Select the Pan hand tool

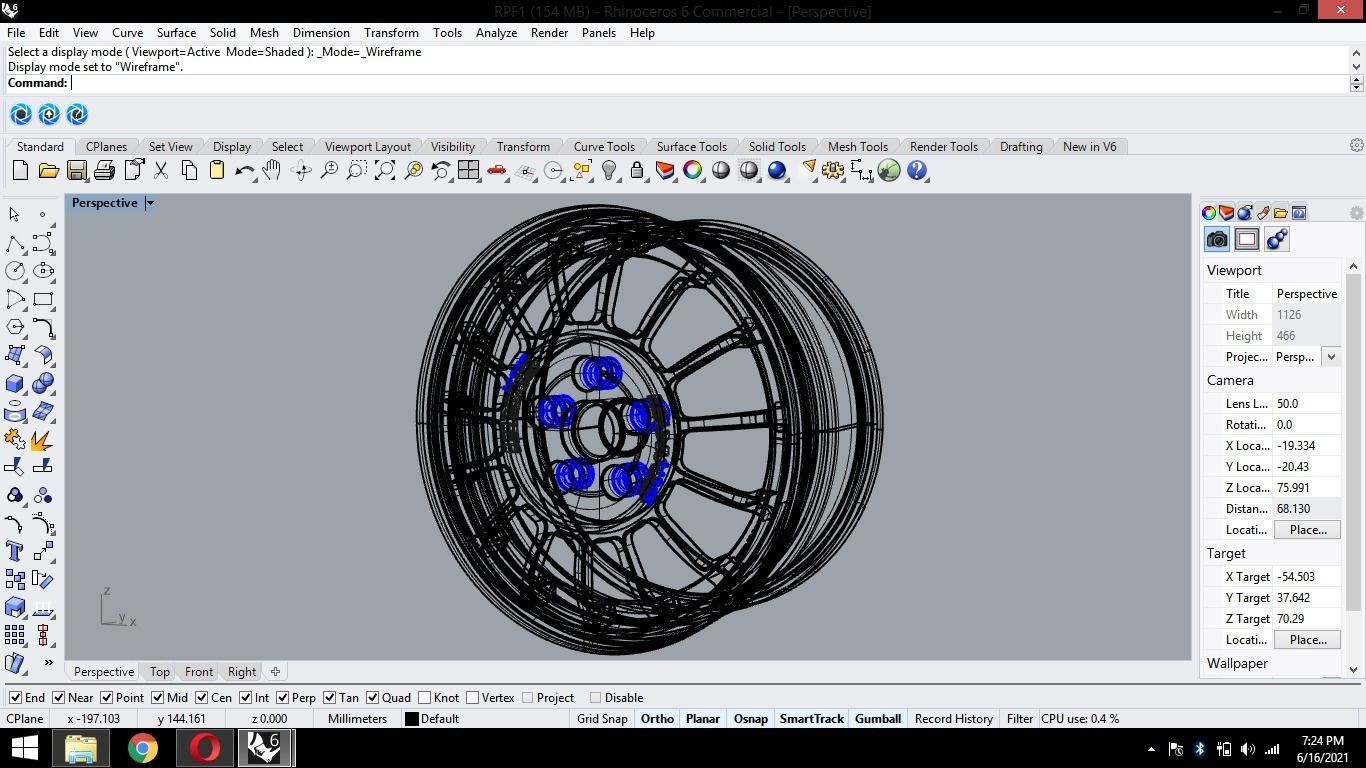tap(272, 171)
